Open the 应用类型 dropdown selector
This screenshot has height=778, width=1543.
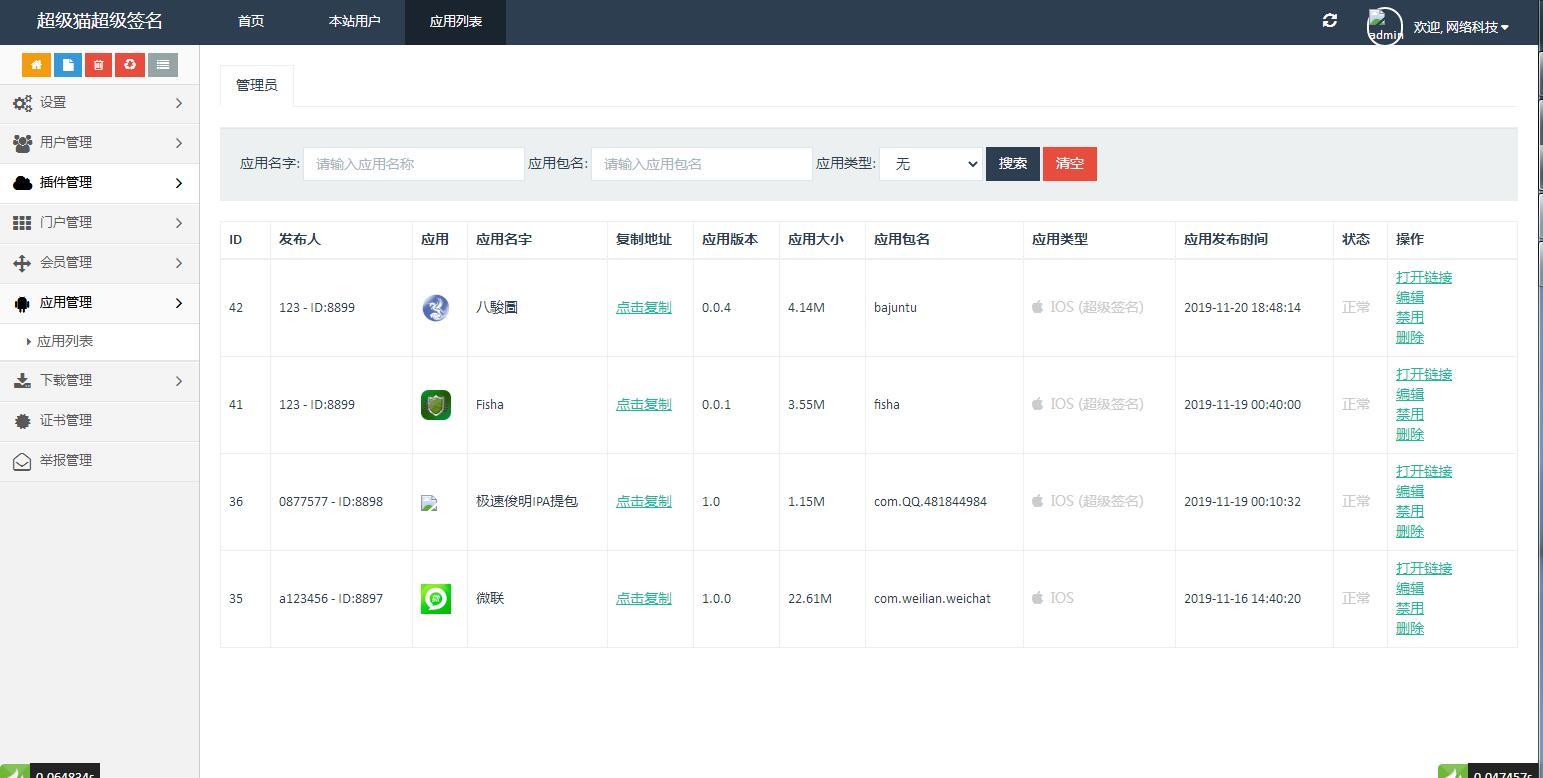coord(931,164)
